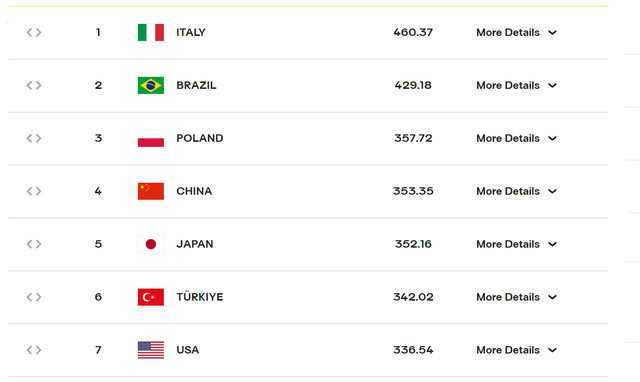Show More Details for USA
Screen dimensions: 640x382
click(x=516, y=350)
